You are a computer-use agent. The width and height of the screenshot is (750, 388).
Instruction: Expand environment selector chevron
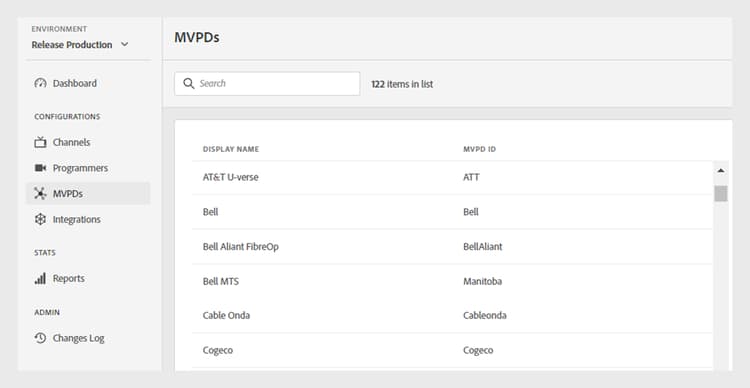124,44
